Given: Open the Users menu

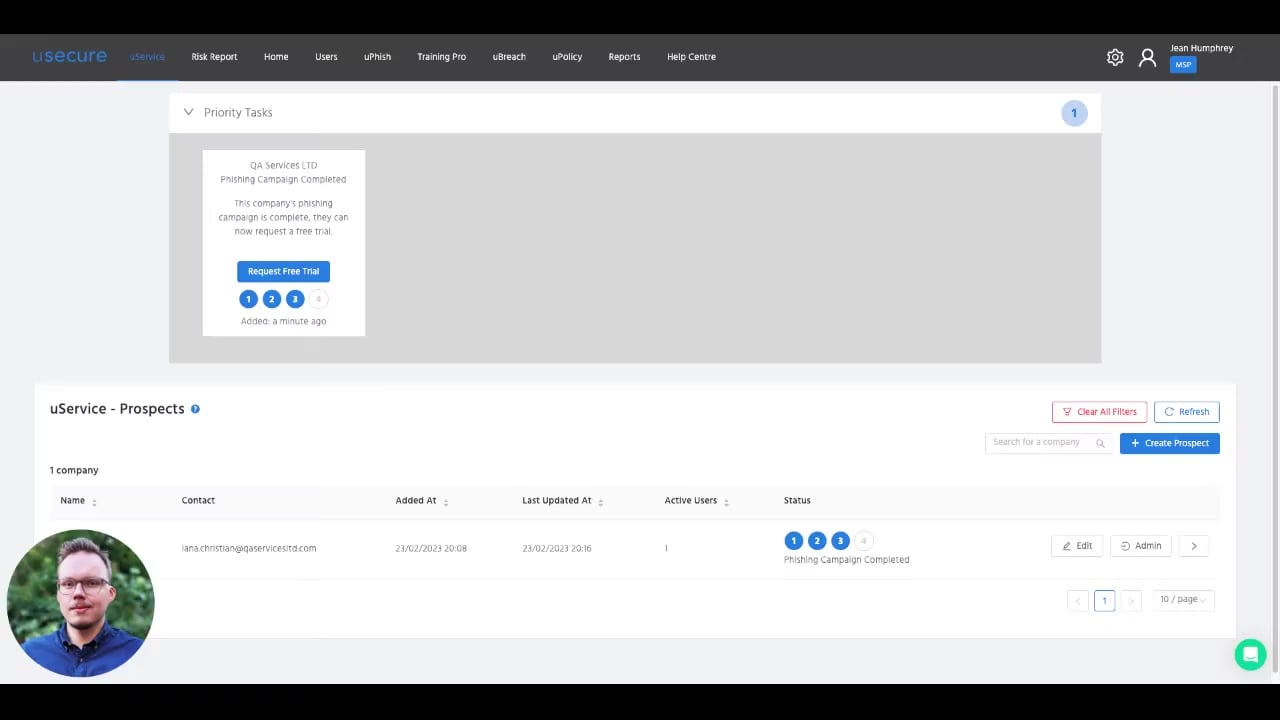Looking at the screenshot, I should [326, 57].
